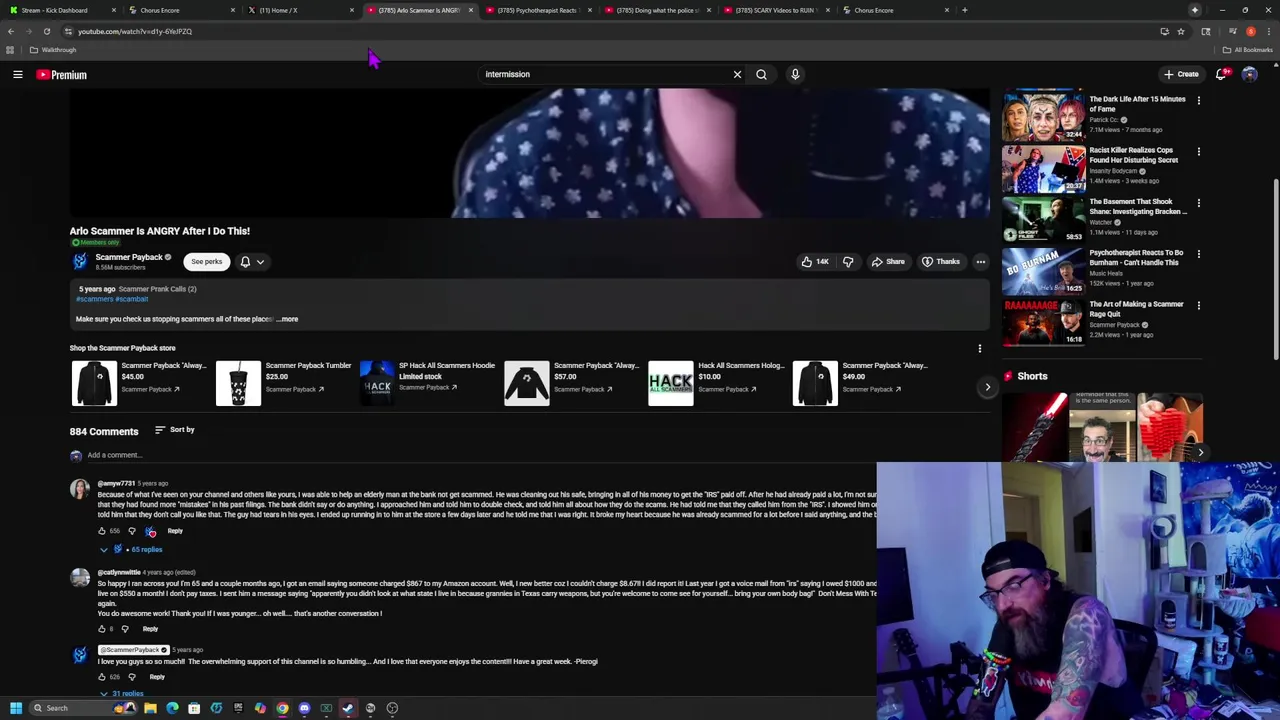This screenshot has height=720, width=1280.
Task: Clear the search text with the X
Action: click(x=737, y=74)
